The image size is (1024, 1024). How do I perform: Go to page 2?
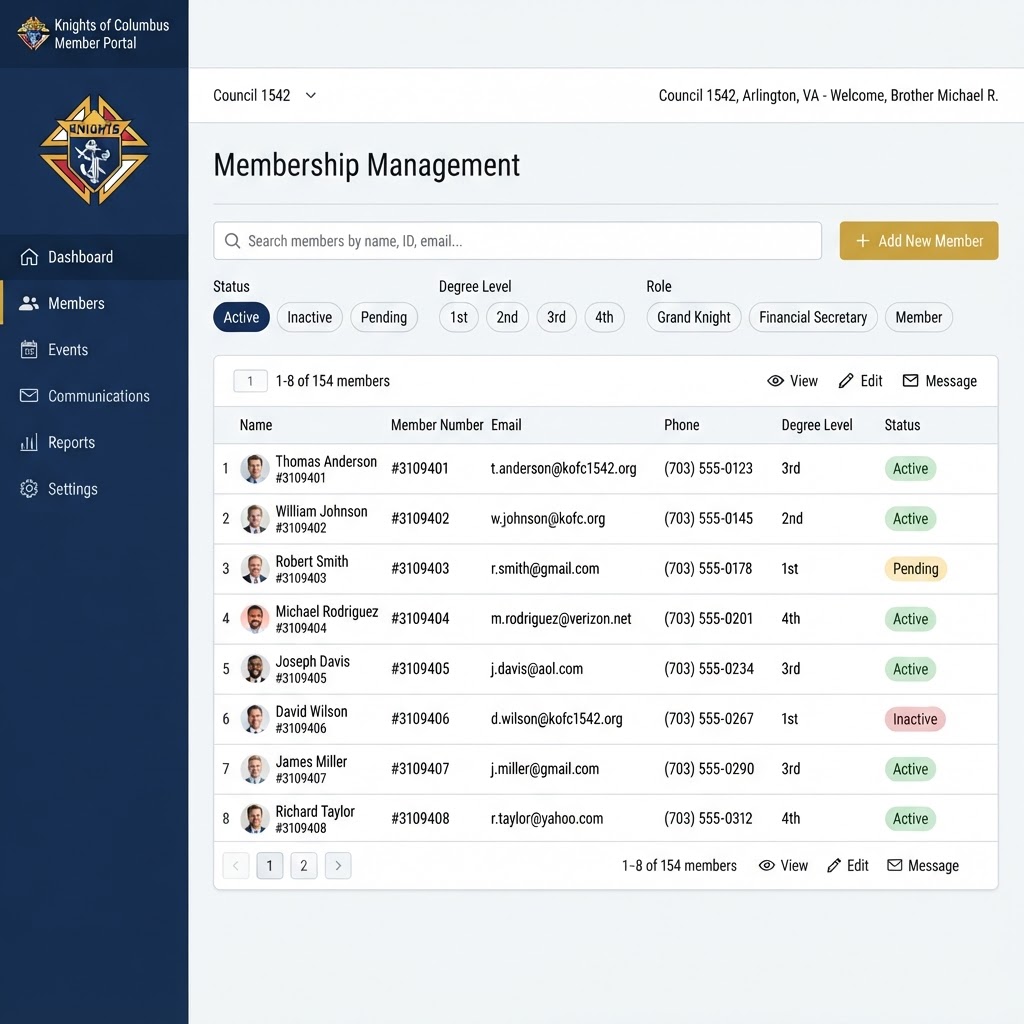pos(304,865)
